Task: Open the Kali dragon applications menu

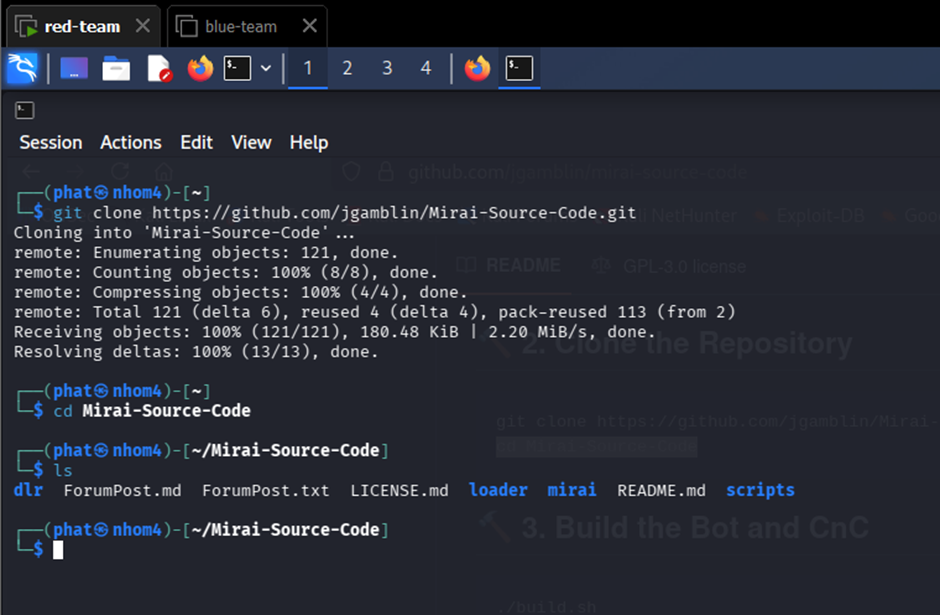Action: 22,68
